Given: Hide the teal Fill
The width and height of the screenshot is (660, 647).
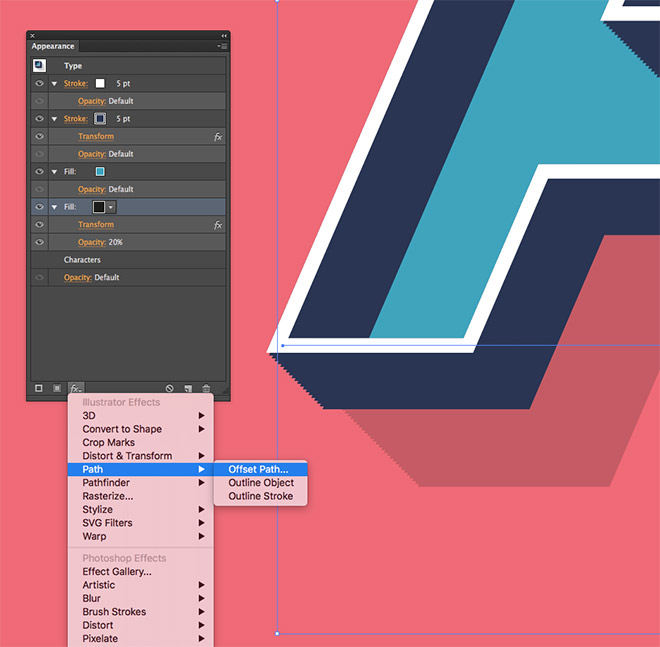Looking at the screenshot, I should (x=40, y=172).
